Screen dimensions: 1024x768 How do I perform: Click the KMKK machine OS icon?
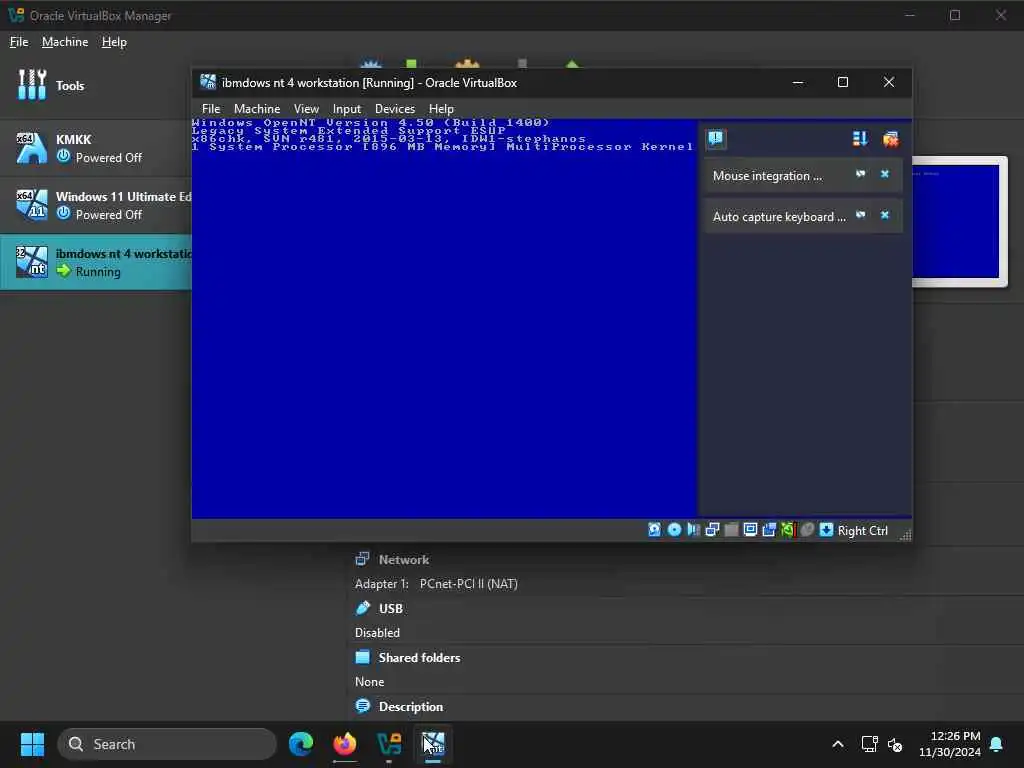click(x=31, y=148)
